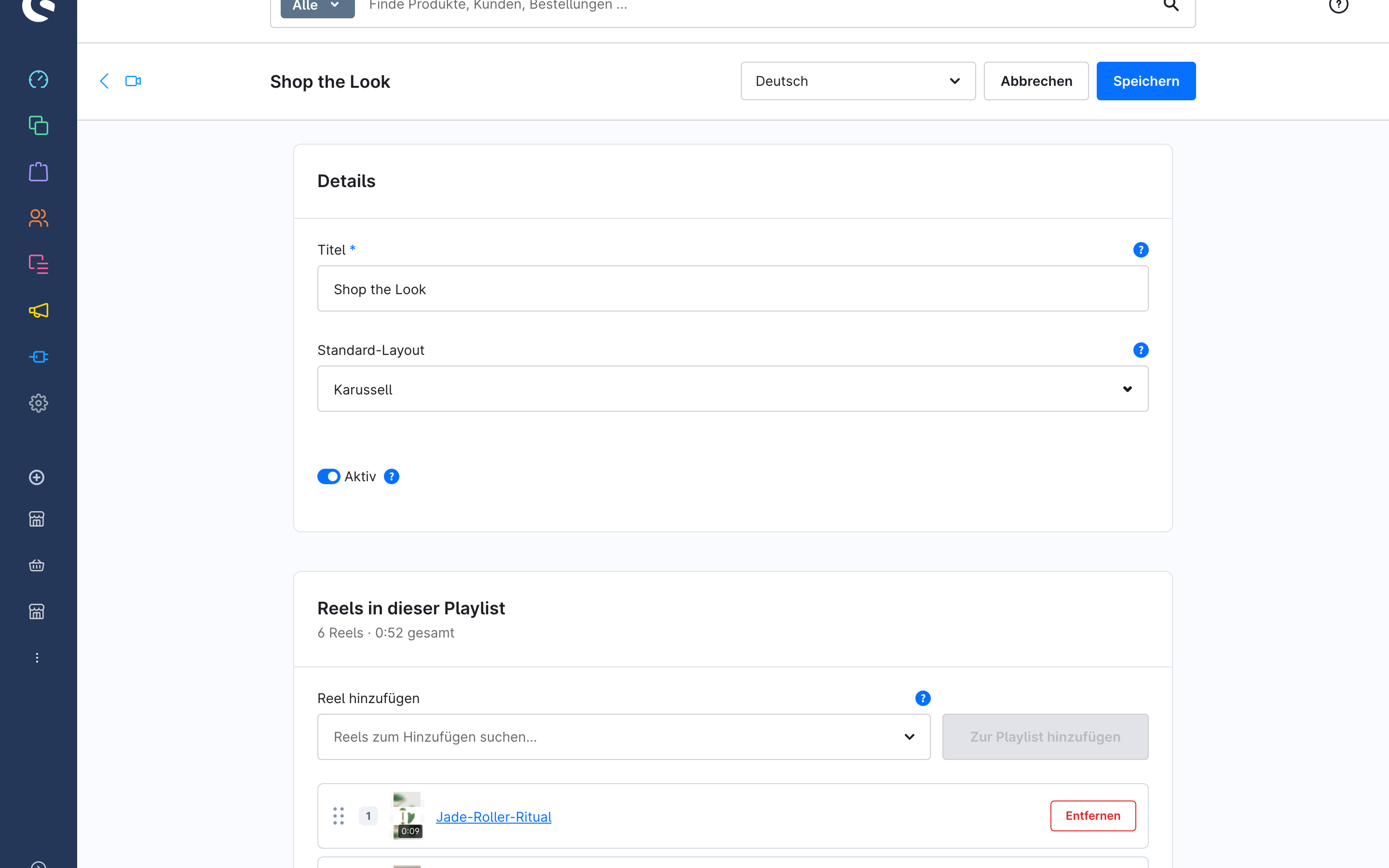The width and height of the screenshot is (1389, 868).
Task: Open help for the Standard-Layout field
Action: (x=1141, y=350)
